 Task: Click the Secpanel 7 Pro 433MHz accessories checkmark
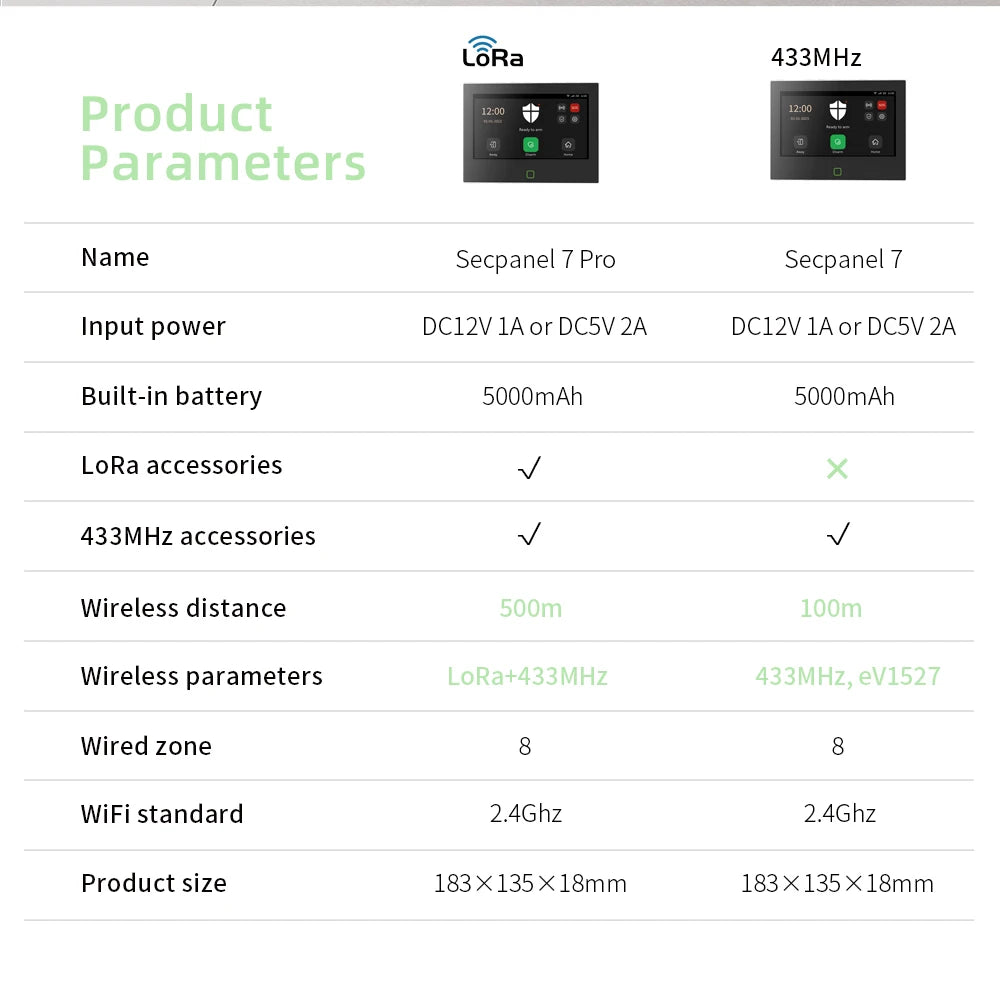pos(530,536)
